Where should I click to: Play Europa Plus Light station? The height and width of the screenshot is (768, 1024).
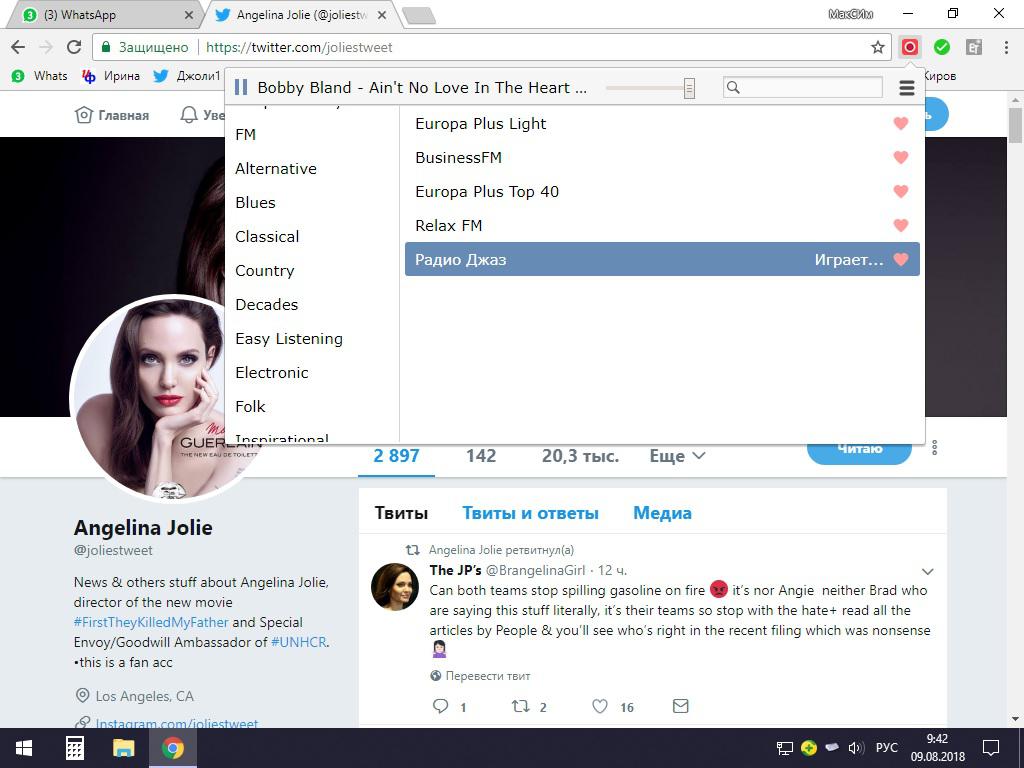(481, 123)
